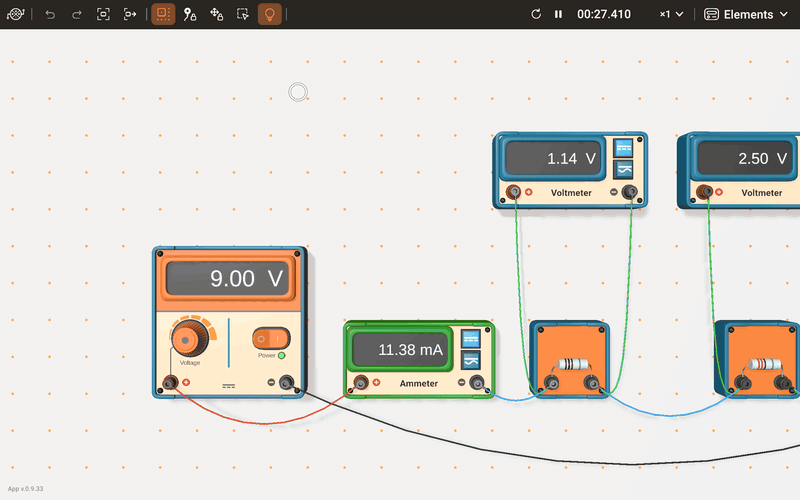Flip the power supply Power switch
Screen dimensions: 800x500
271,338
